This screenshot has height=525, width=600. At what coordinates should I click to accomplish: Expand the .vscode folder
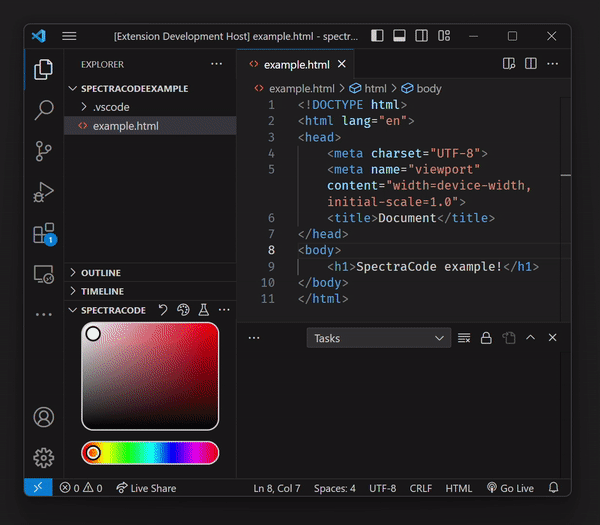[150, 107]
